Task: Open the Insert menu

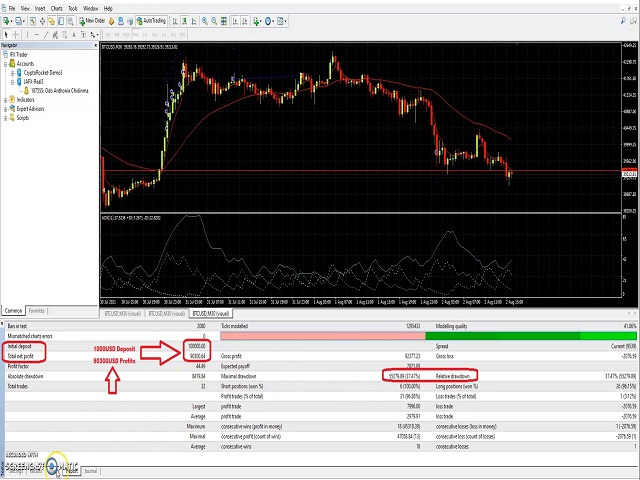Action: (40, 8)
